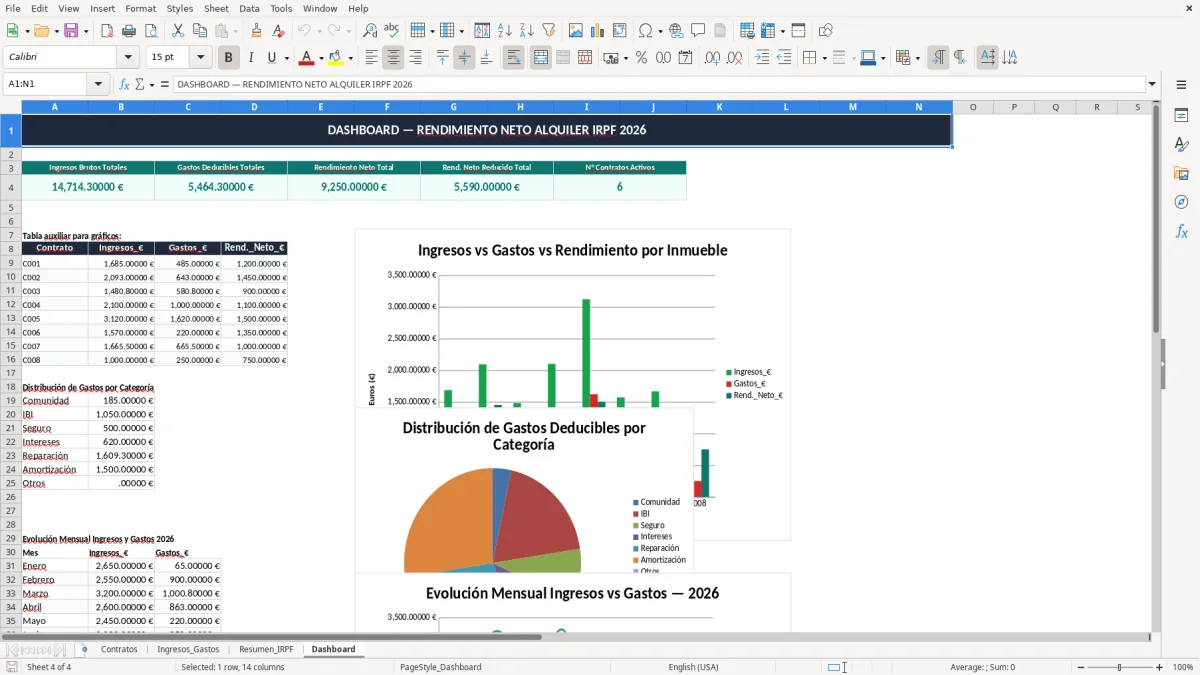This screenshot has height=675, width=1200.
Task: Sort descending
Action: [x=526, y=31]
